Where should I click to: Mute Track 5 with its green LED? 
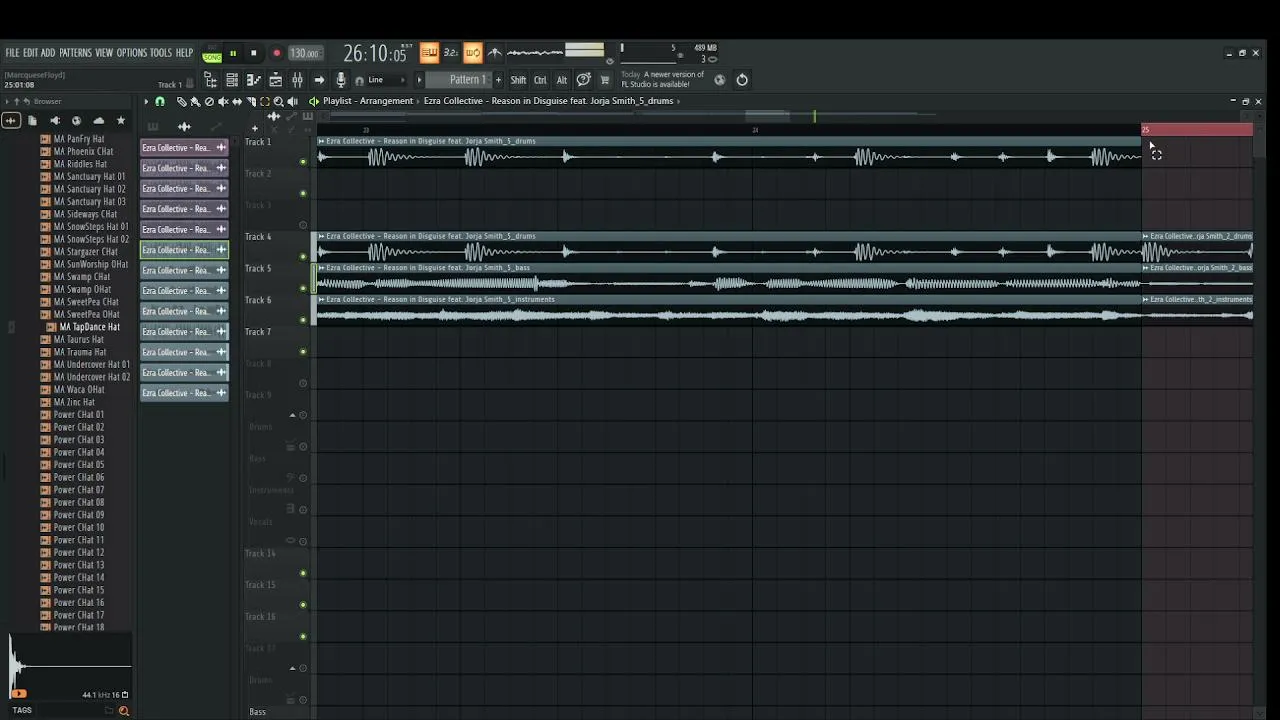click(303, 289)
